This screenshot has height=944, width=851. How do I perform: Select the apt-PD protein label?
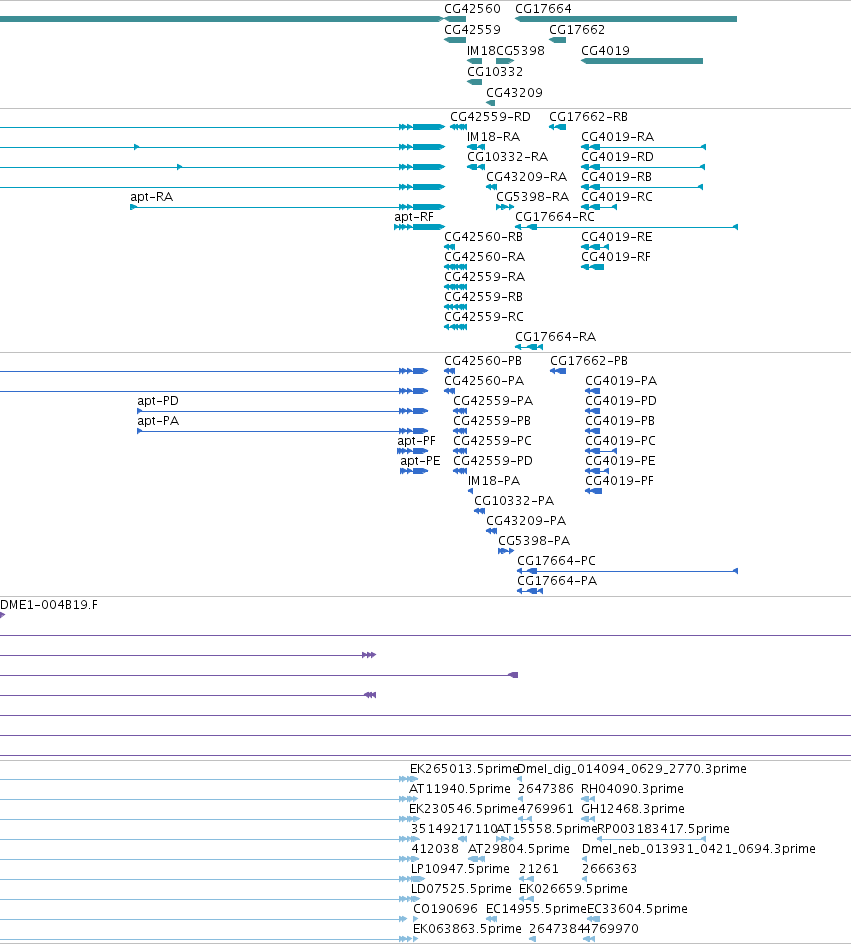(158, 401)
